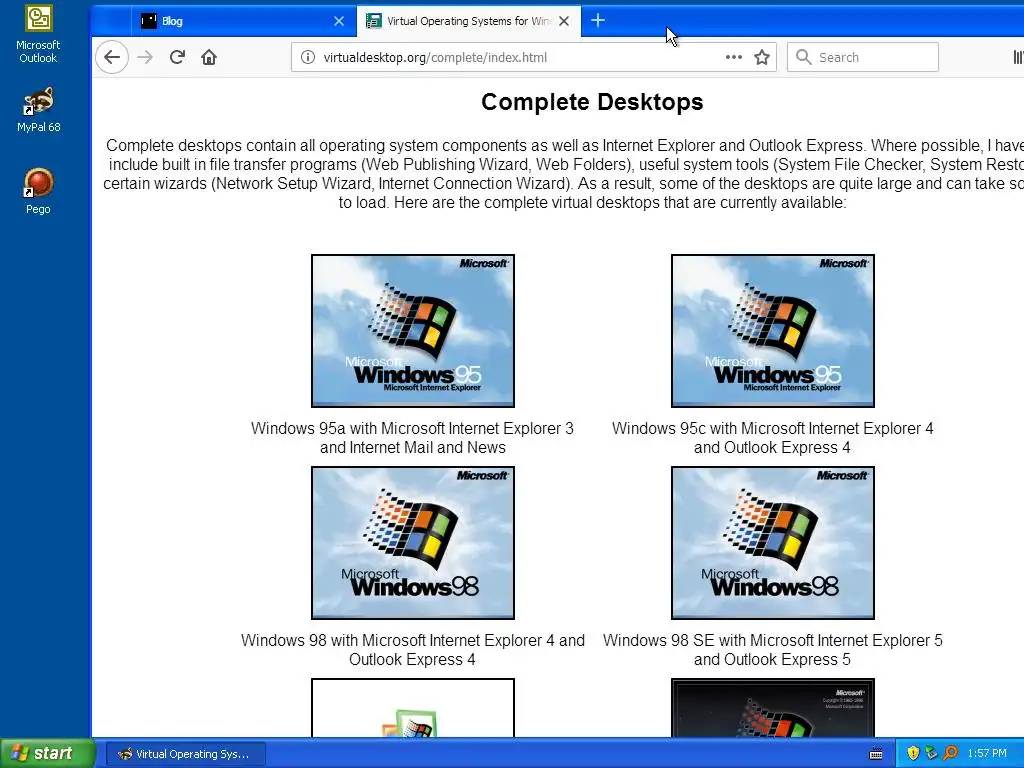The width and height of the screenshot is (1024, 768).
Task: Click the keyboard icon in the taskbar
Action: 876,754
